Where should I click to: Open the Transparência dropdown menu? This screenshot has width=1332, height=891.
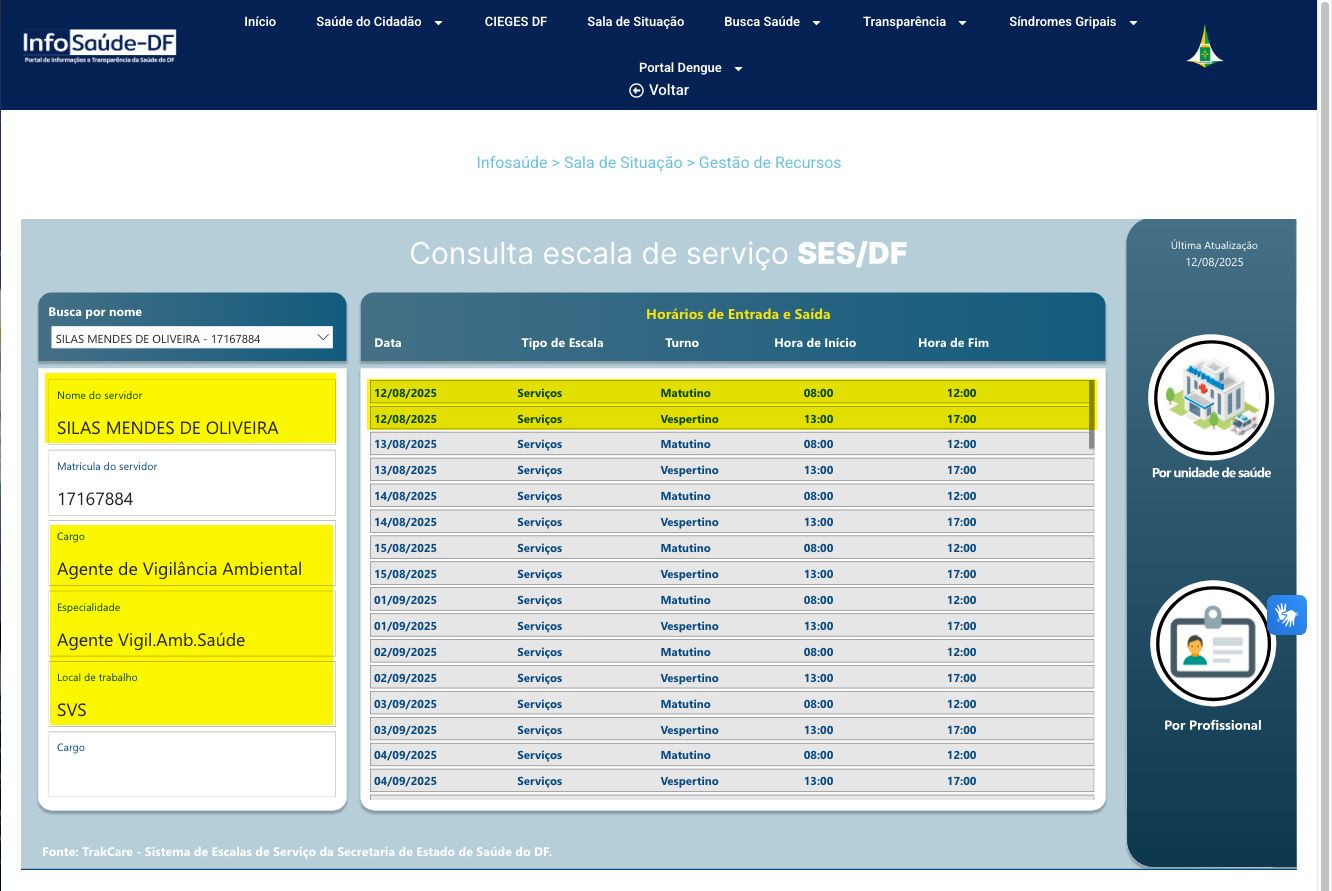[914, 22]
